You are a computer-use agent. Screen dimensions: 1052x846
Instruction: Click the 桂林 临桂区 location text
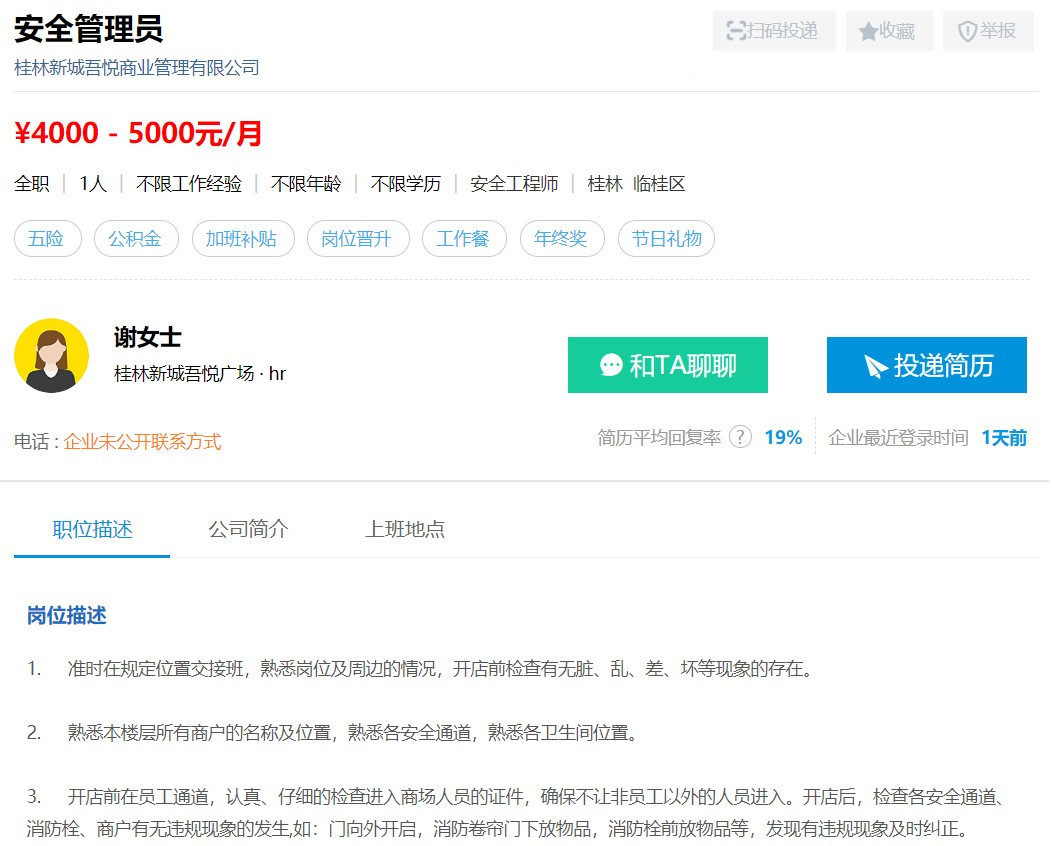click(x=636, y=184)
